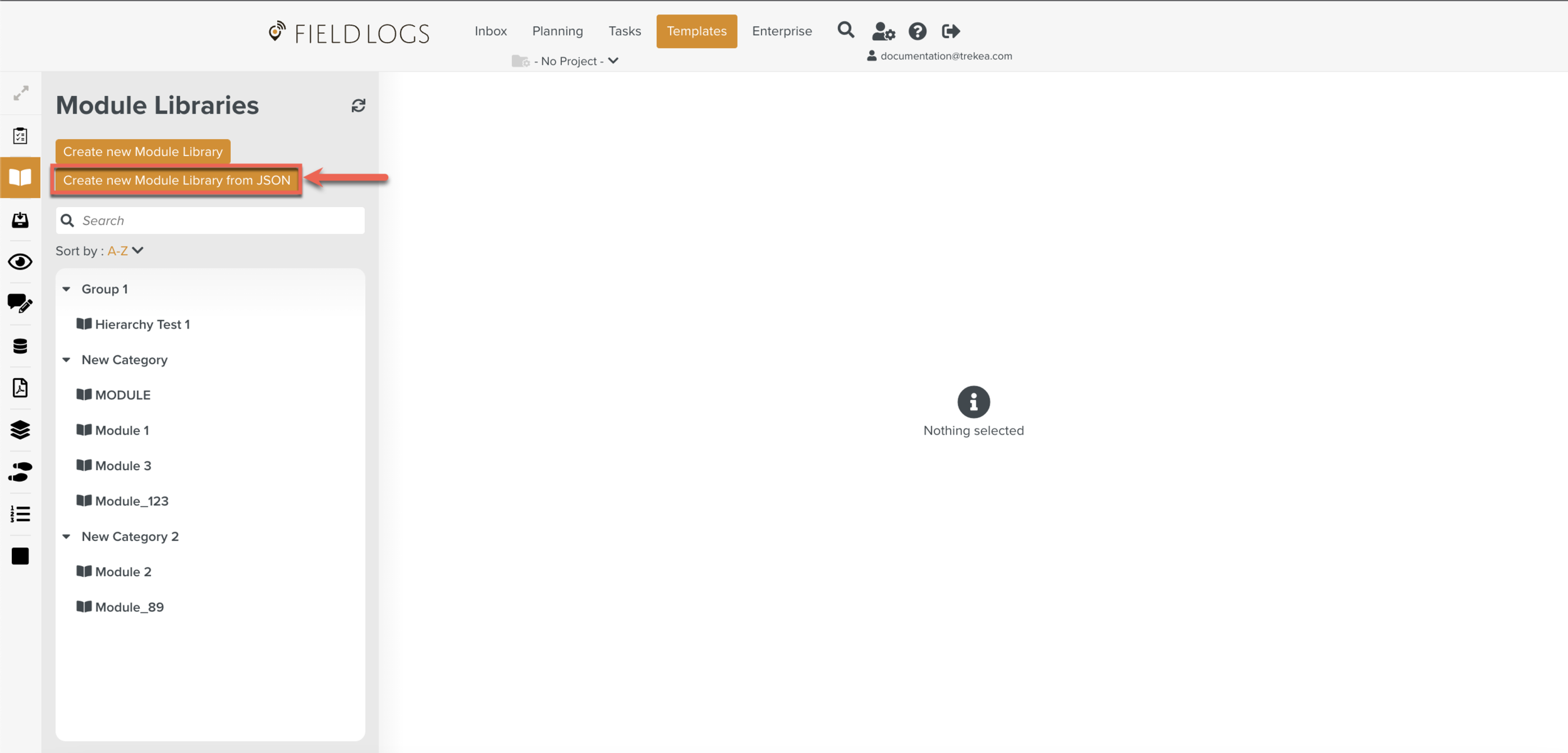Viewport: 1568px width, 753px height.
Task: Click the logout icon in the header
Action: tap(950, 31)
